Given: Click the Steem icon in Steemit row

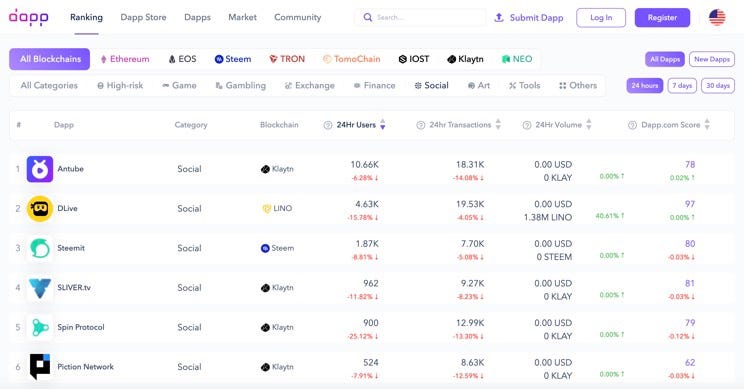Looking at the screenshot, I should coord(265,248).
